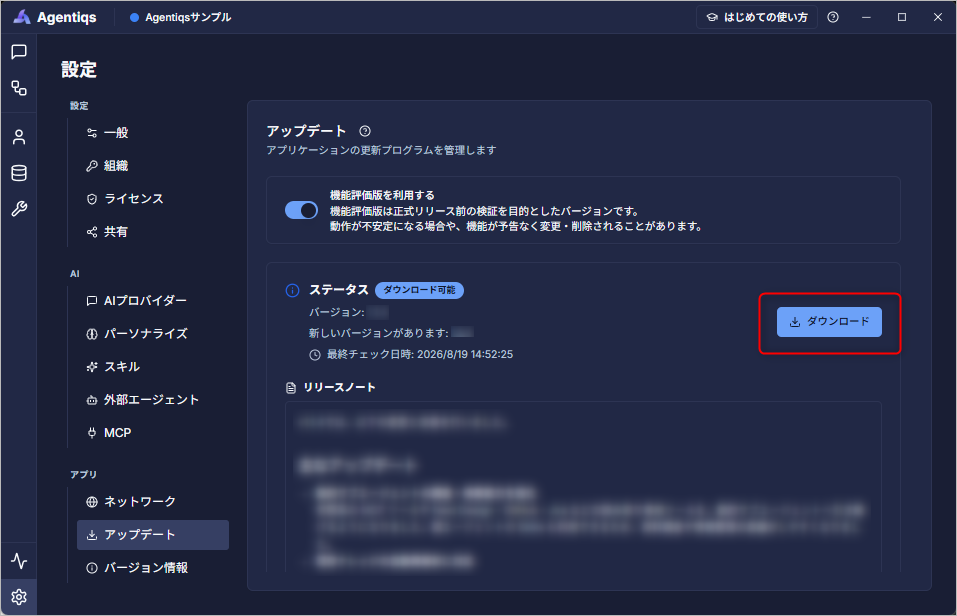Open 共有 settings page
The height and width of the screenshot is (616, 957).
[x=153, y=232]
